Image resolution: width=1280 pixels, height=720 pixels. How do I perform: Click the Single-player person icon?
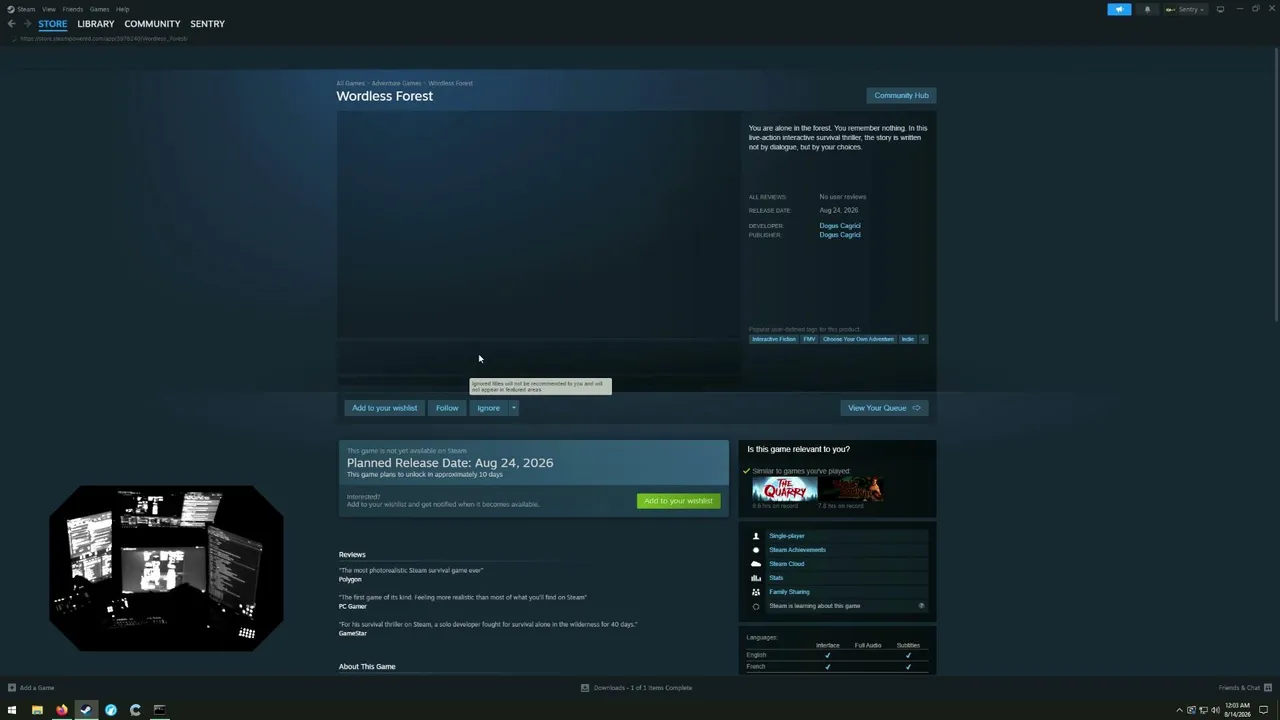coord(756,536)
